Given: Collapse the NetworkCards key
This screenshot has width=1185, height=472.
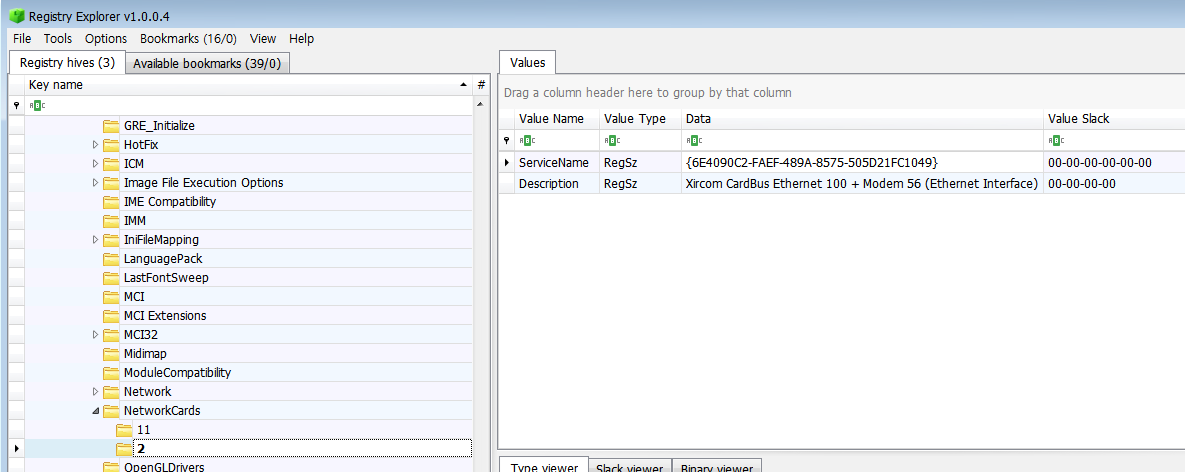Looking at the screenshot, I should click(95, 411).
